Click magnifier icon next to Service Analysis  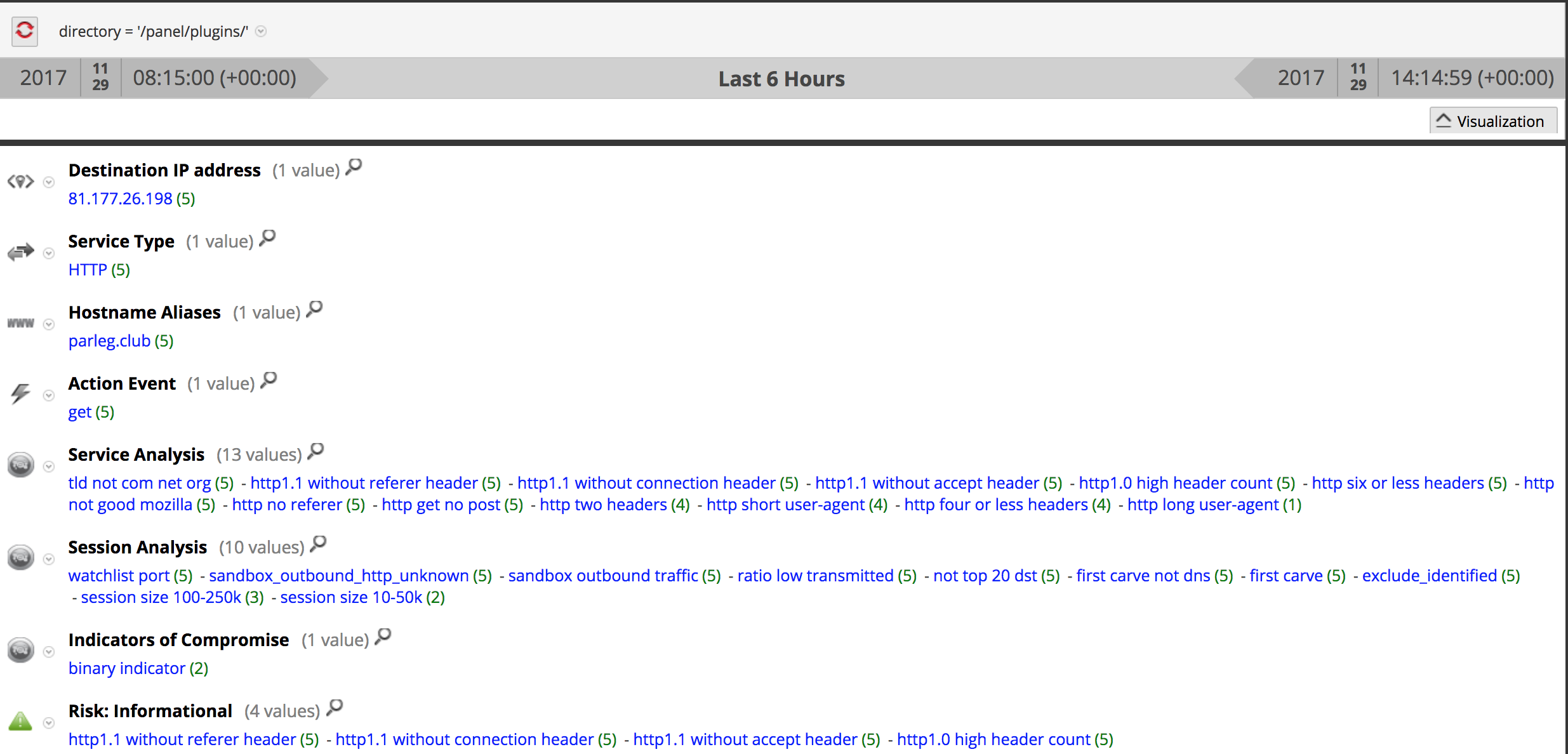[316, 452]
